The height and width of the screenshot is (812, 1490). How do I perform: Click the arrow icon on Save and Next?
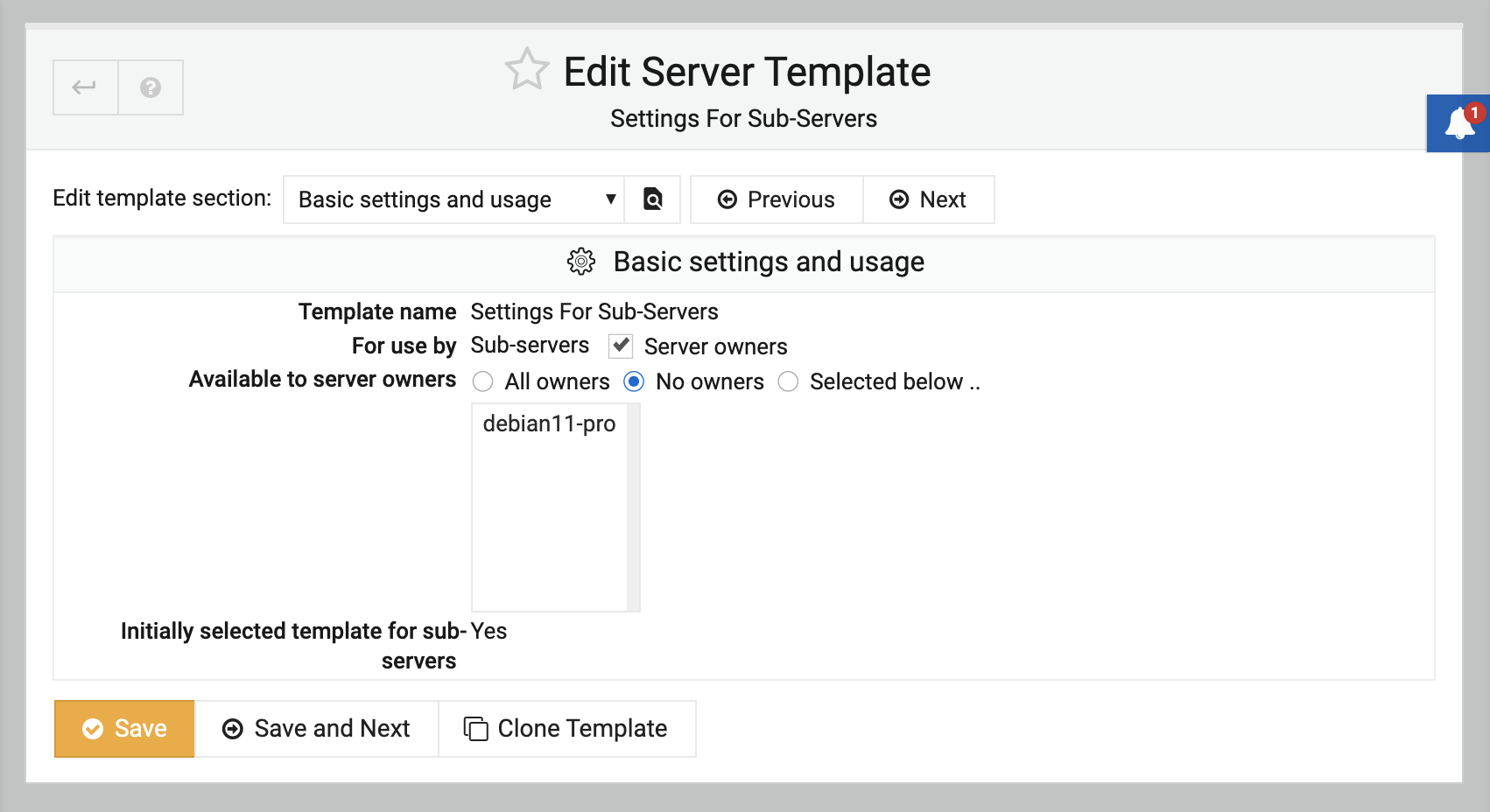[x=232, y=728]
